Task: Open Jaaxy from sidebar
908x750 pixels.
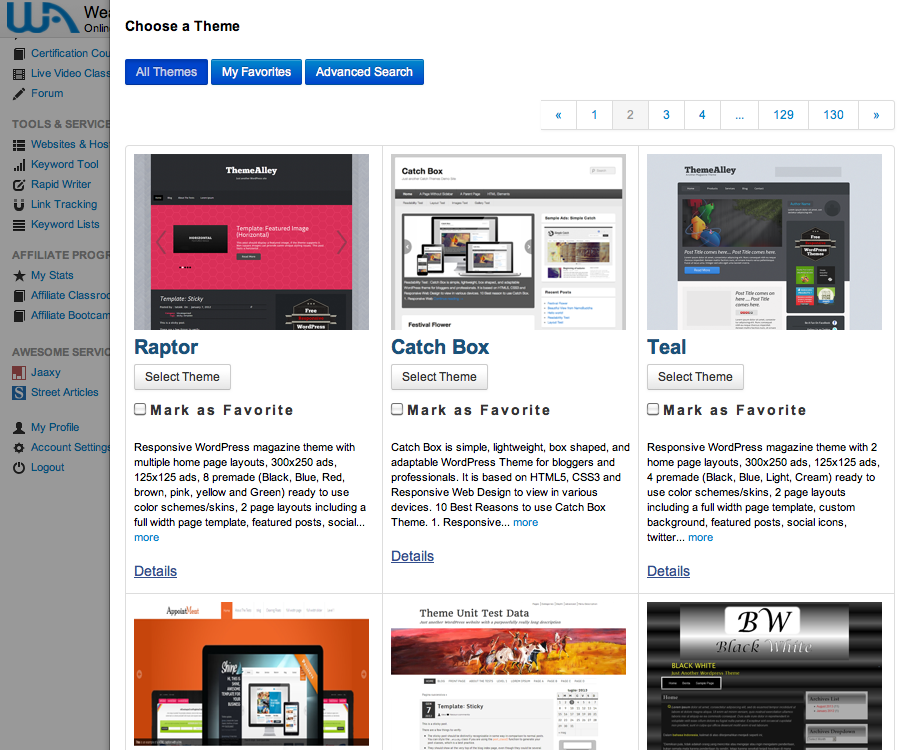Action: [x=46, y=372]
